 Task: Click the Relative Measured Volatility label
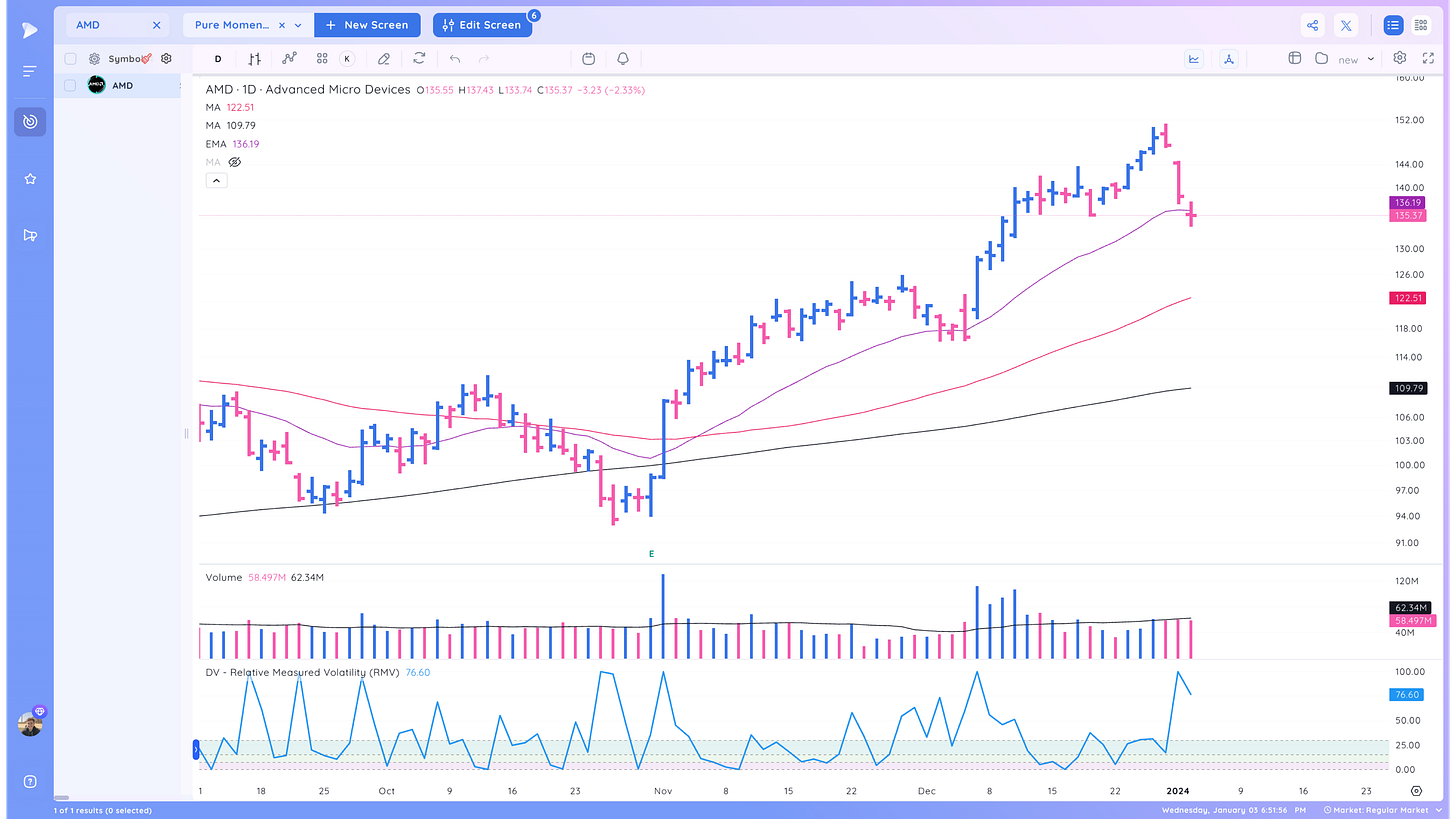tap(303, 673)
